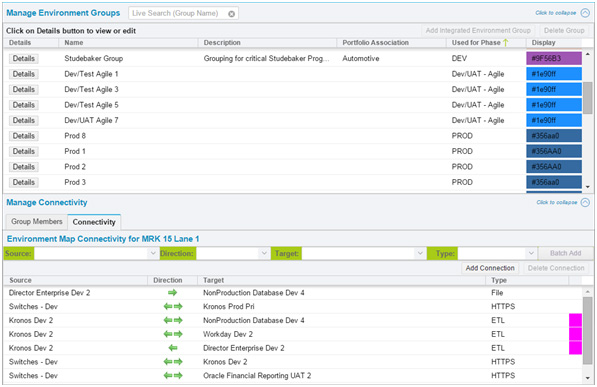Click bidirectional arrows for Kronos Prod Pri row

coord(173,306)
